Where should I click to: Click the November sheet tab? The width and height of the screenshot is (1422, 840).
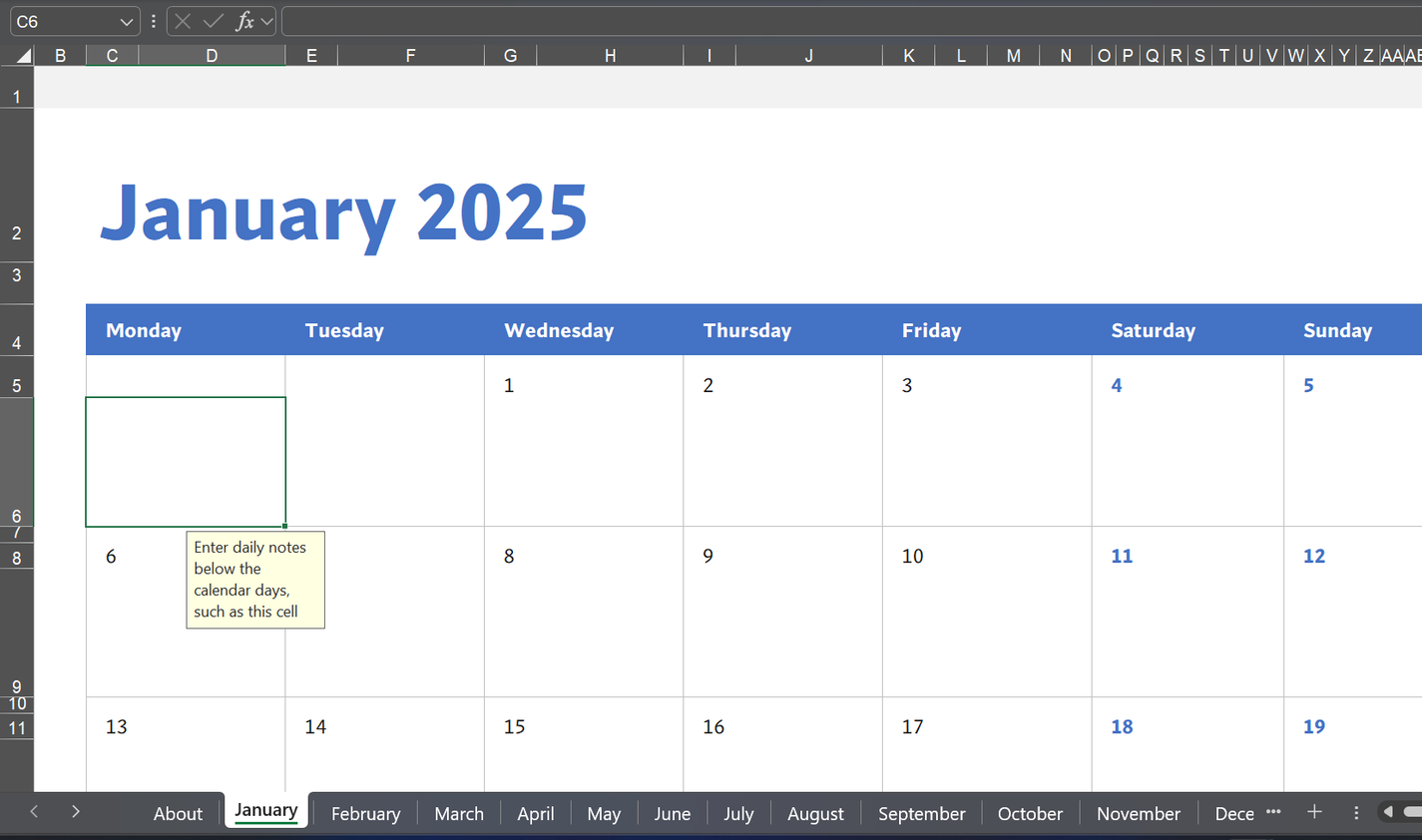(1138, 813)
